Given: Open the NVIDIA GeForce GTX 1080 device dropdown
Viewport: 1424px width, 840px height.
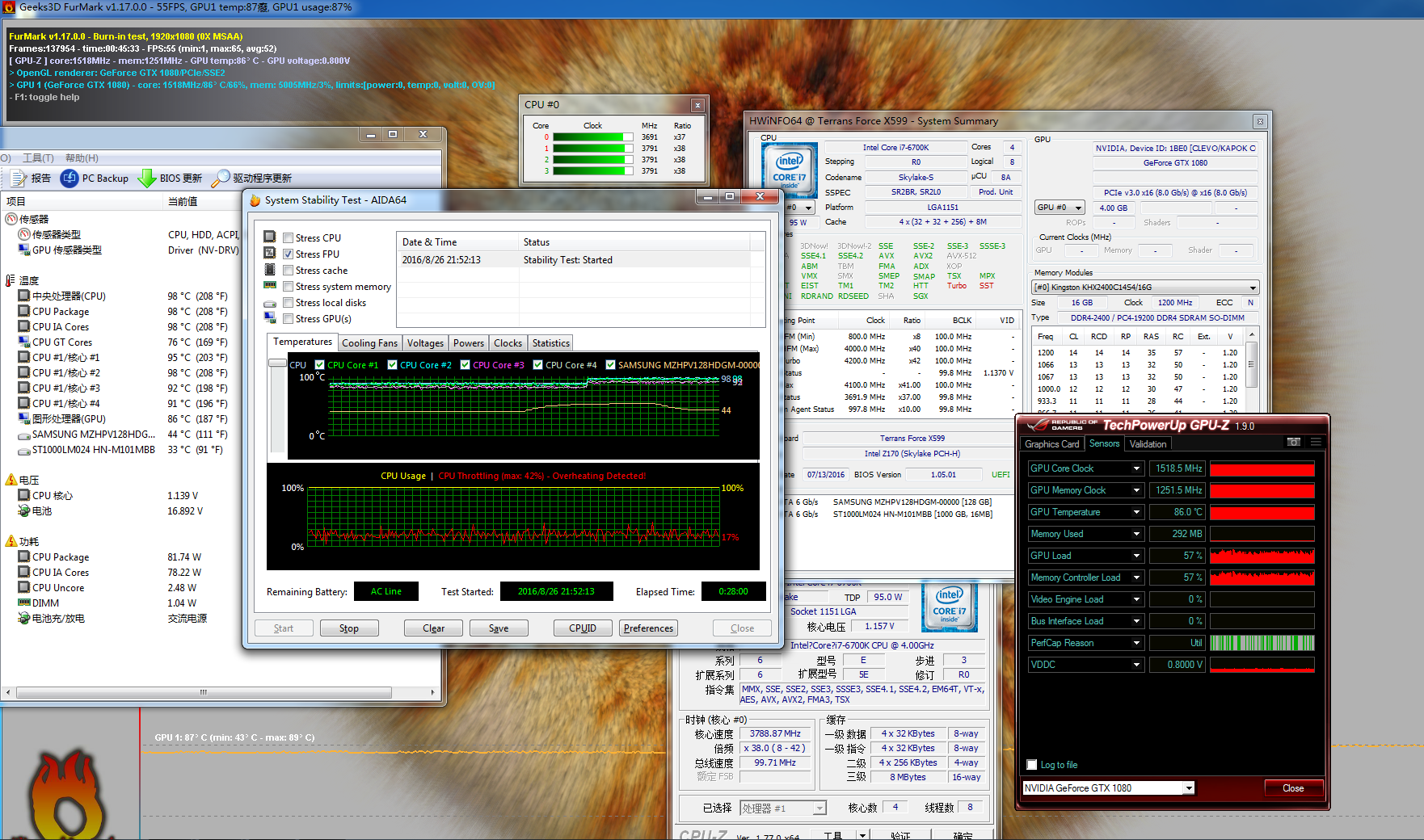Looking at the screenshot, I should 1189,788.
